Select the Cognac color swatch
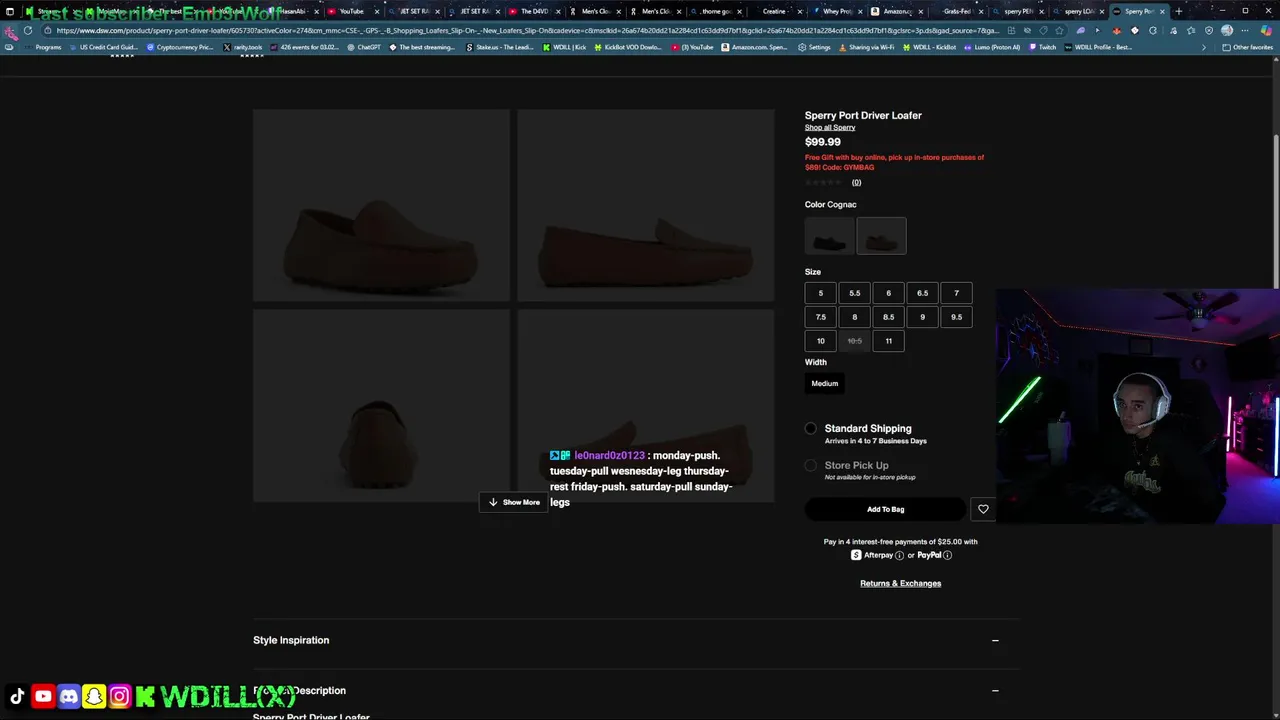 (x=881, y=236)
